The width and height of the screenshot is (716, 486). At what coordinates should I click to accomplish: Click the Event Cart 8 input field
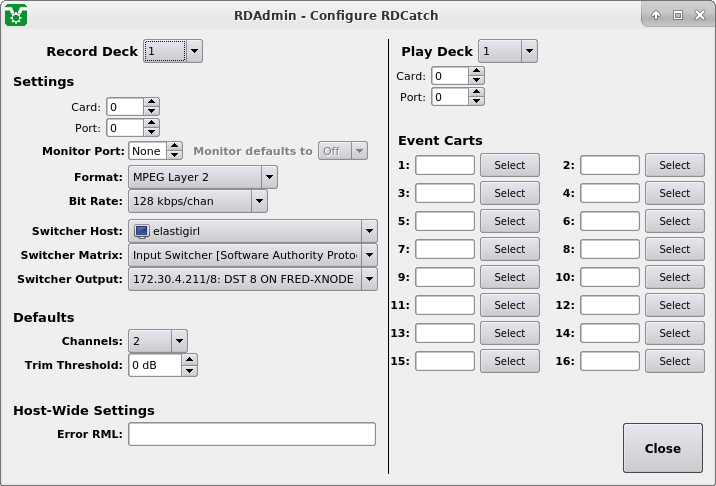coord(610,249)
